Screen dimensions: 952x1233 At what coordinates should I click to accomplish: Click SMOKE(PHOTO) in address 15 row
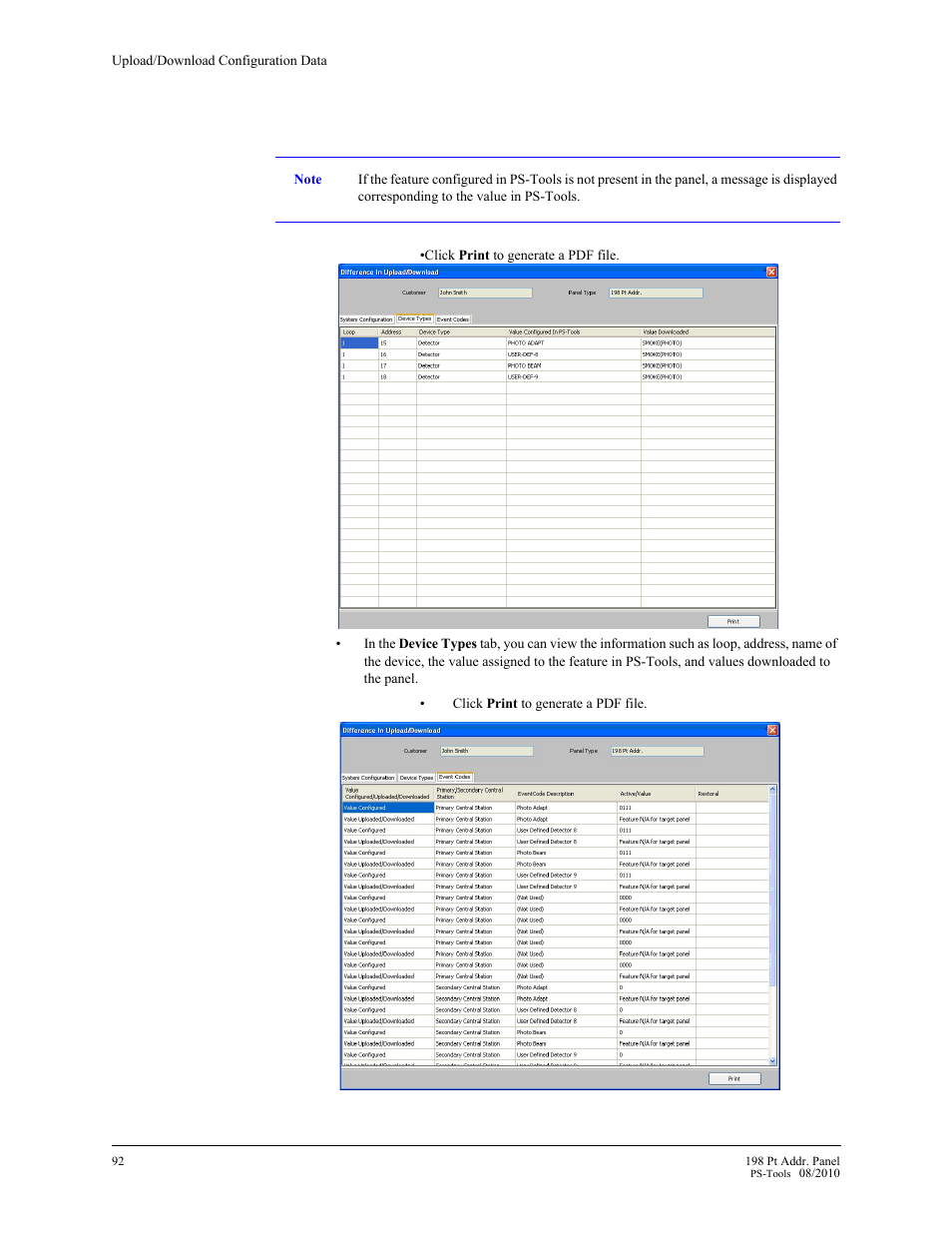coord(708,343)
